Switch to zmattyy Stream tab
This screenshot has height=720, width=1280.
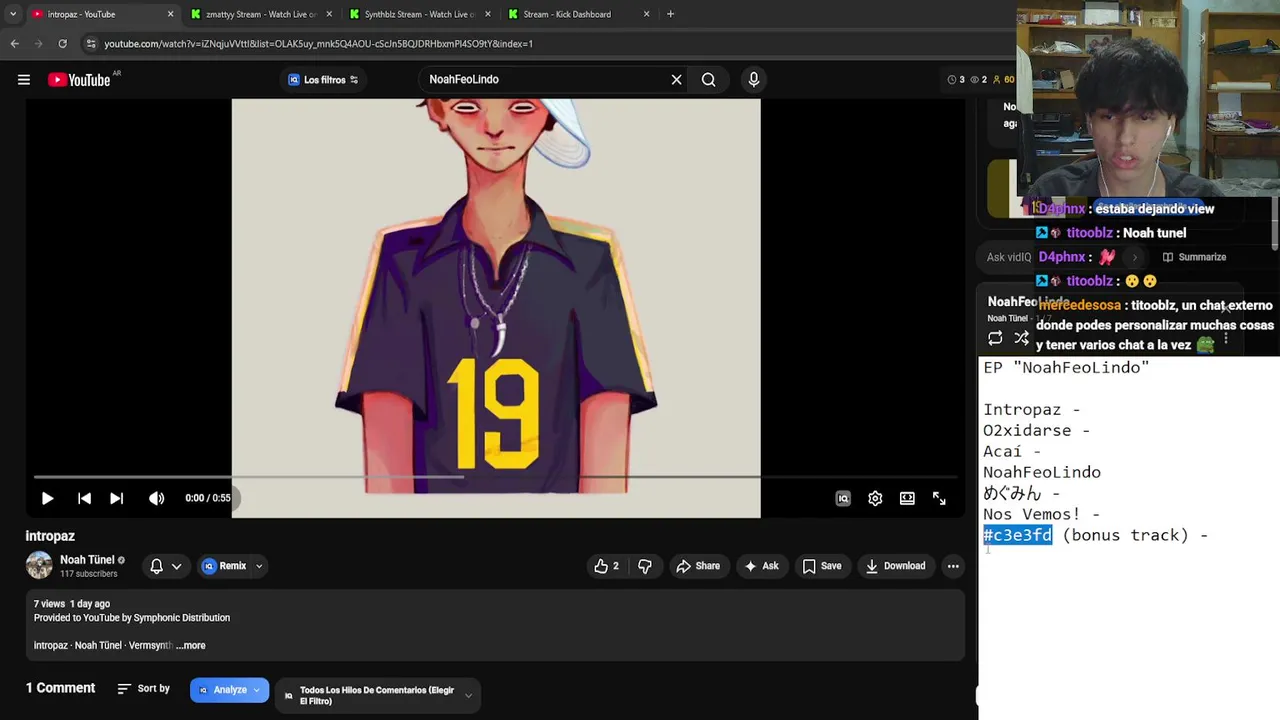(x=258, y=14)
